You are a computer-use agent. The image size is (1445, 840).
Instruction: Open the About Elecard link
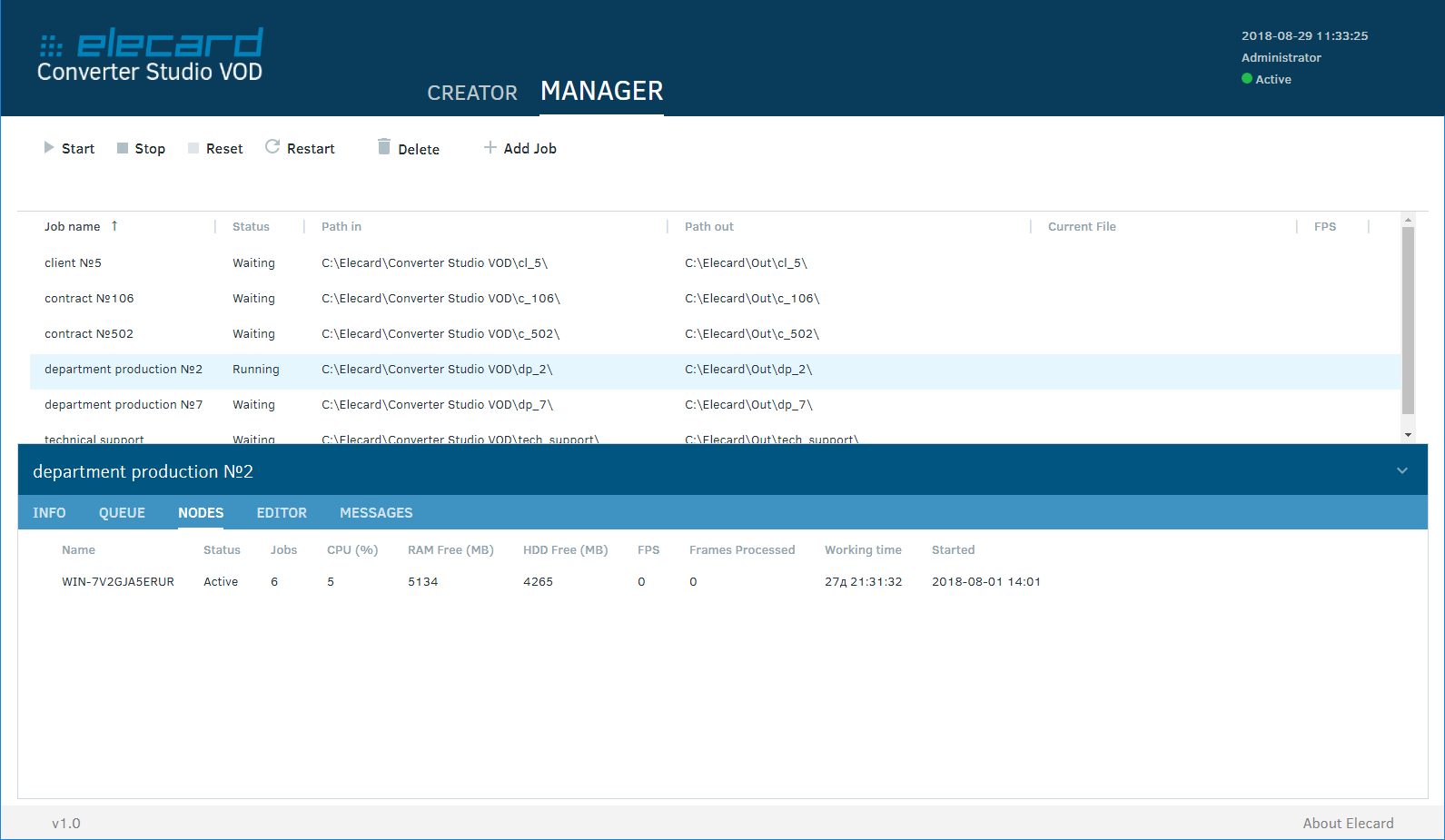[1348, 823]
